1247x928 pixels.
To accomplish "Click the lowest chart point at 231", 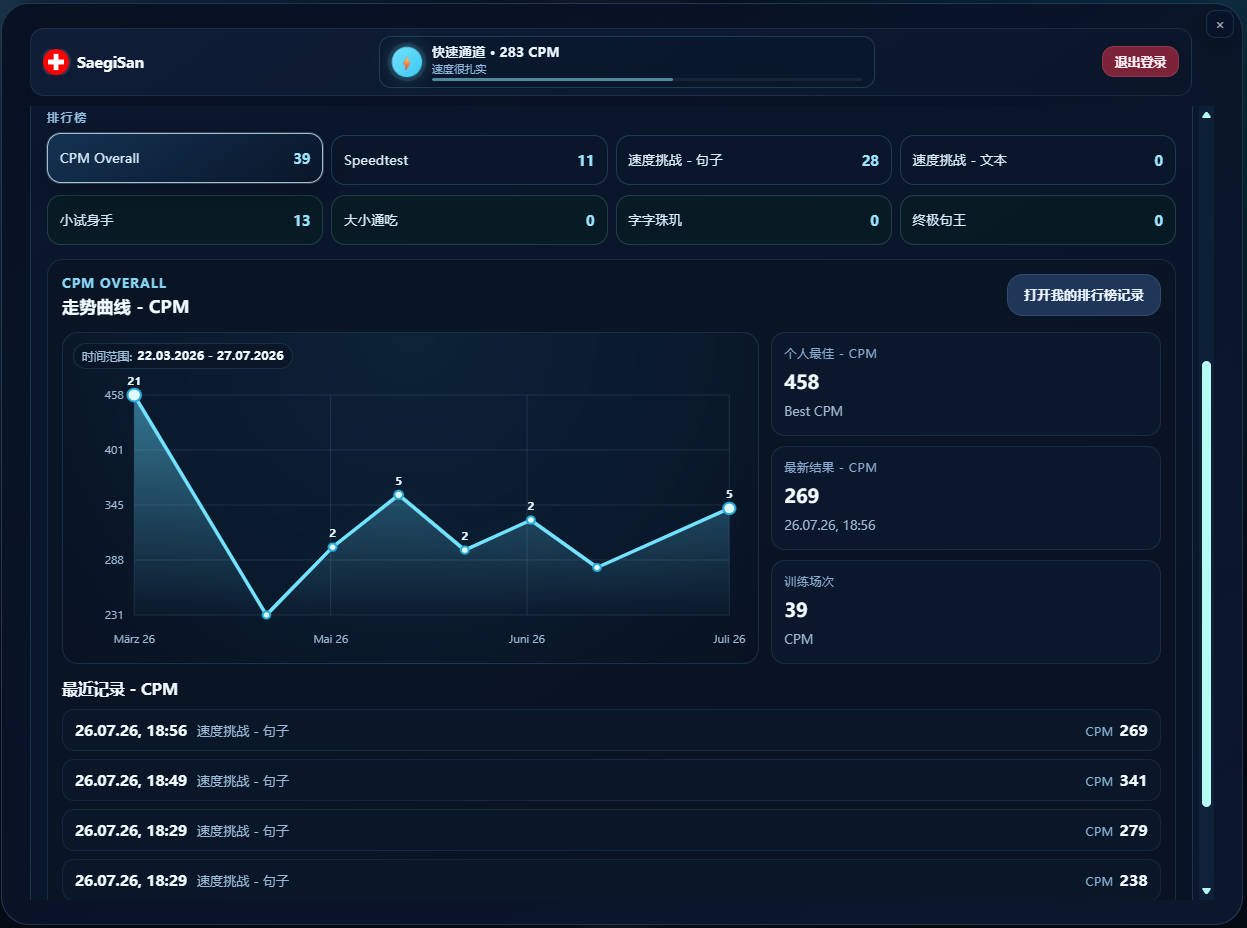I will tap(266, 615).
